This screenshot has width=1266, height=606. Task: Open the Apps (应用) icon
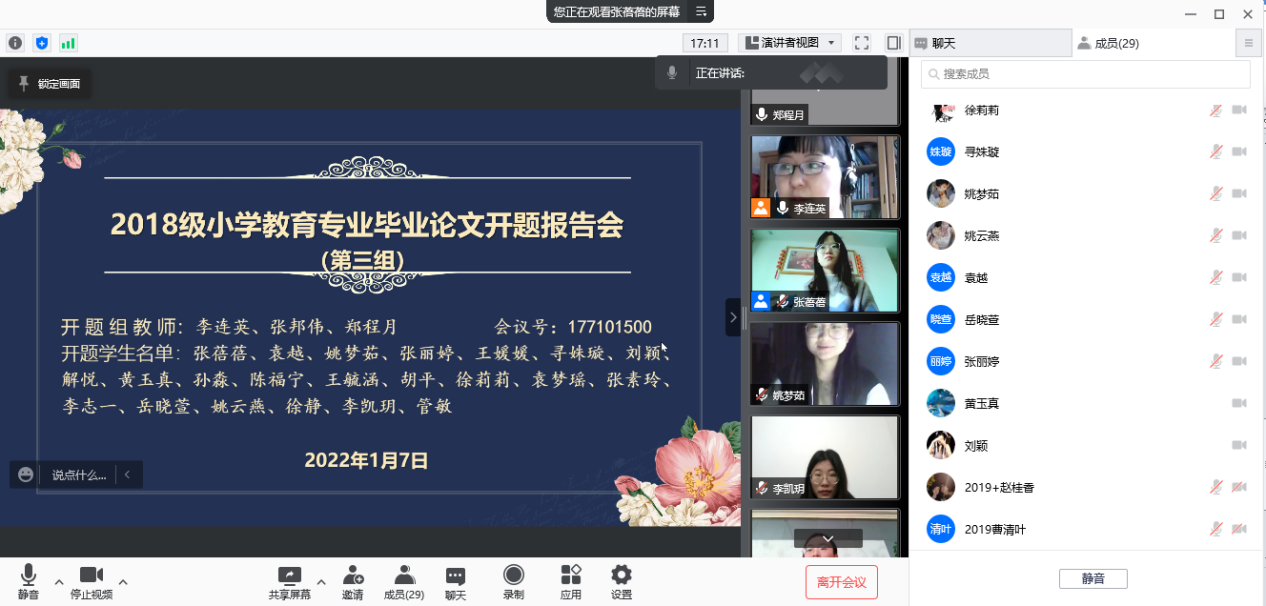(571, 576)
